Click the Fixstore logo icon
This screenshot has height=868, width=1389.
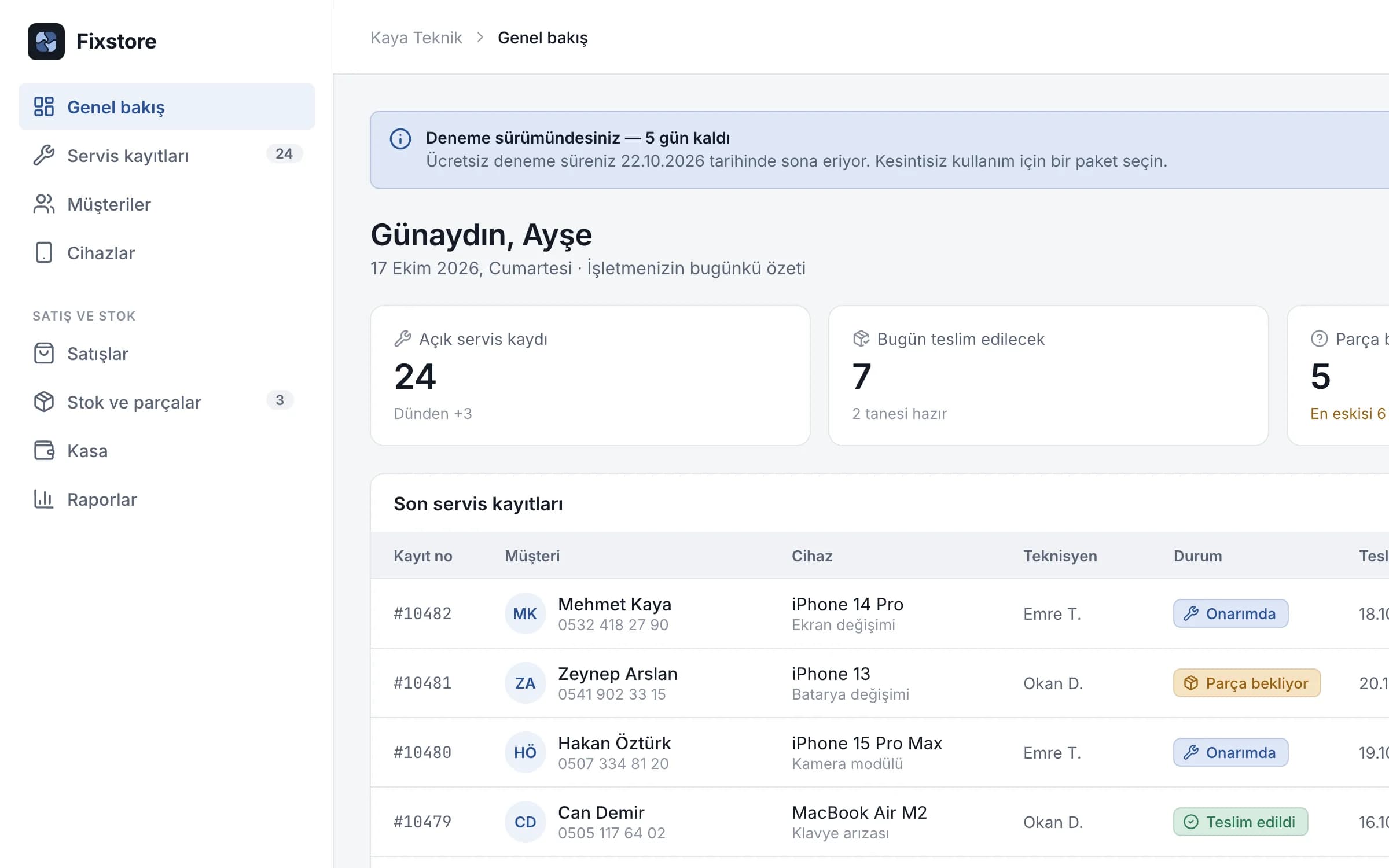click(x=46, y=42)
